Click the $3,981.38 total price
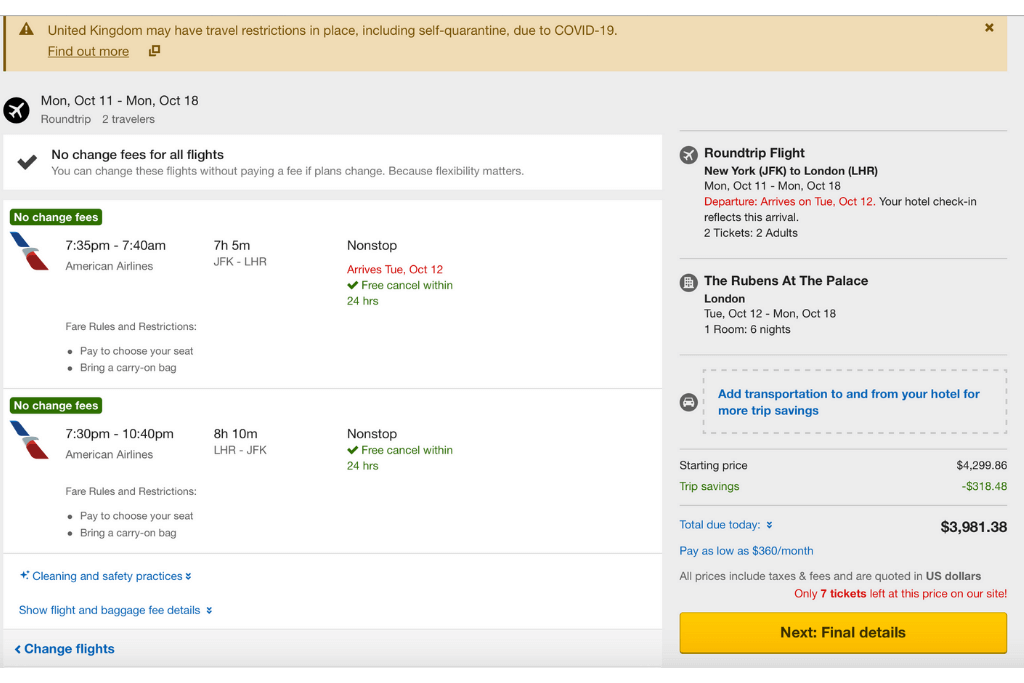 click(x=974, y=527)
